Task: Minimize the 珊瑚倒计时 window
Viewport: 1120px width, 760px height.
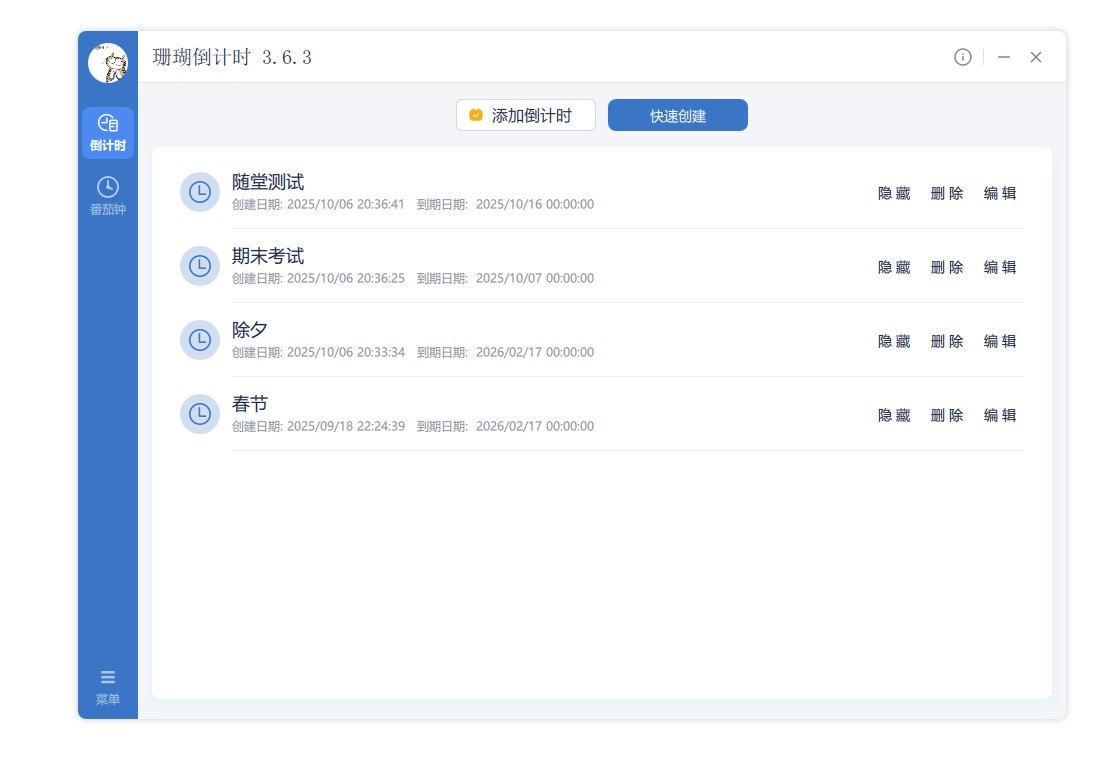Action: click(1004, 57)
